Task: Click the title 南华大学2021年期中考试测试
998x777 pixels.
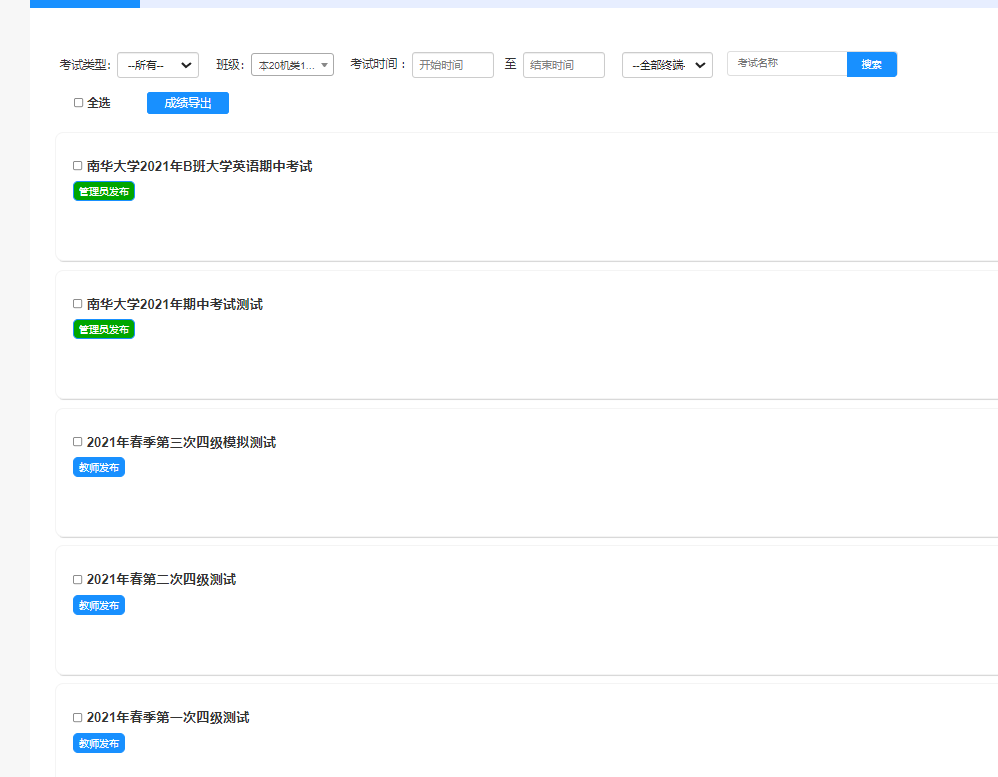Action: (174, 304)
